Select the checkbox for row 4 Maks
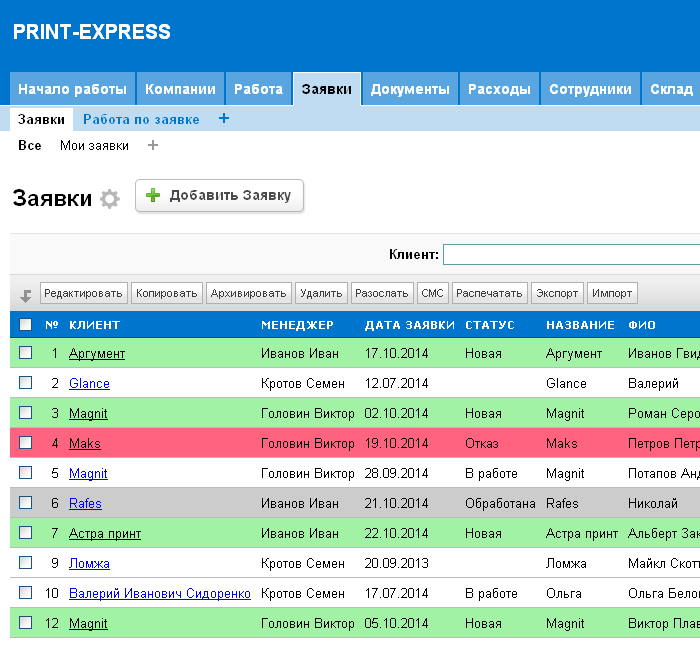 click(26, 443)
